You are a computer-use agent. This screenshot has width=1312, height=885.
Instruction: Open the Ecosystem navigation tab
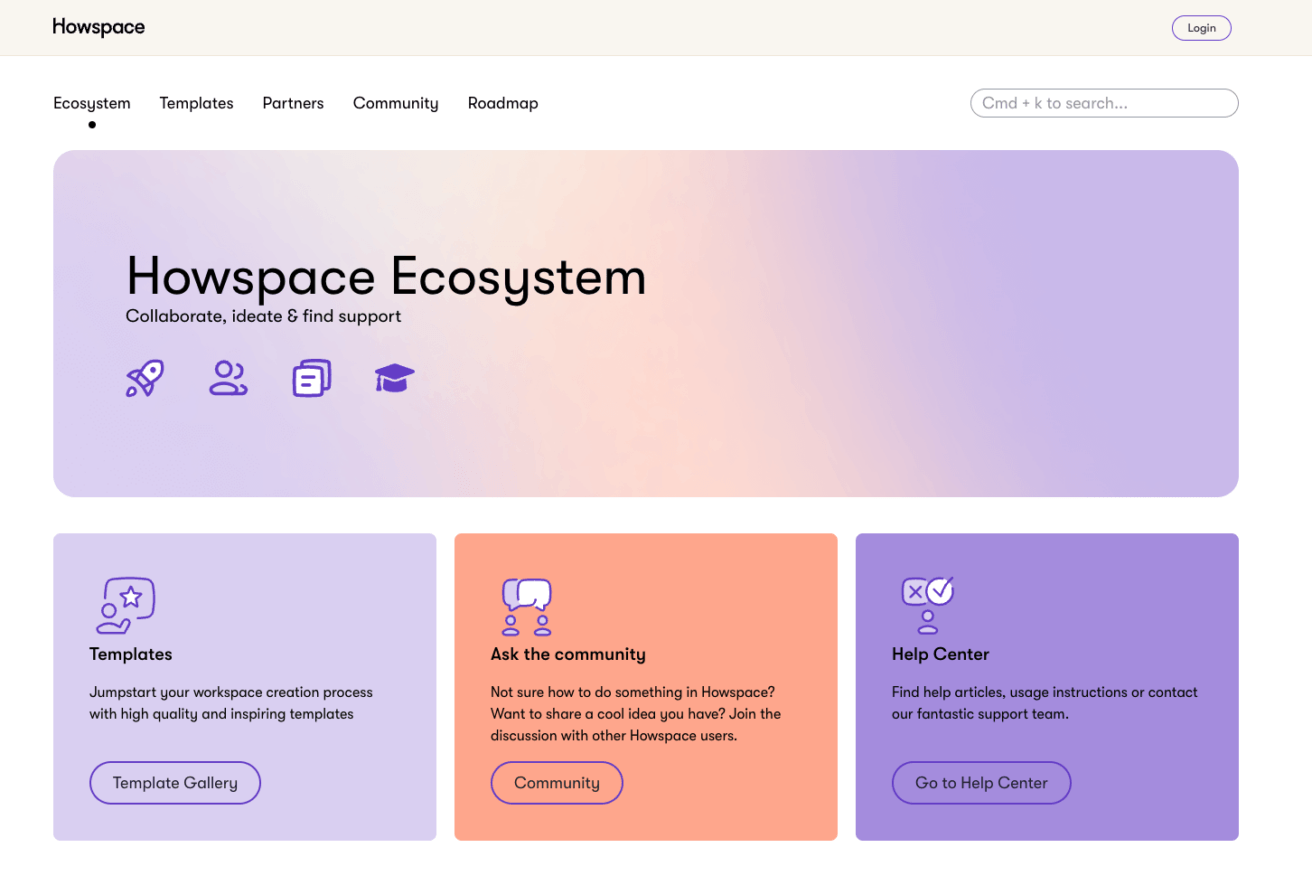[92, 103]
